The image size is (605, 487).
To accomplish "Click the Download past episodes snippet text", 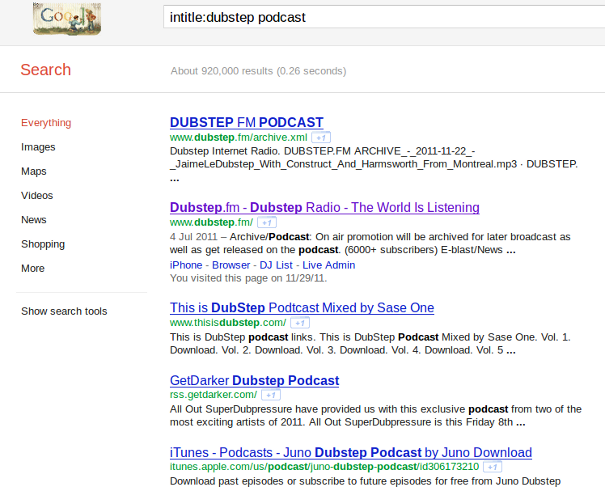I will 365,481.
